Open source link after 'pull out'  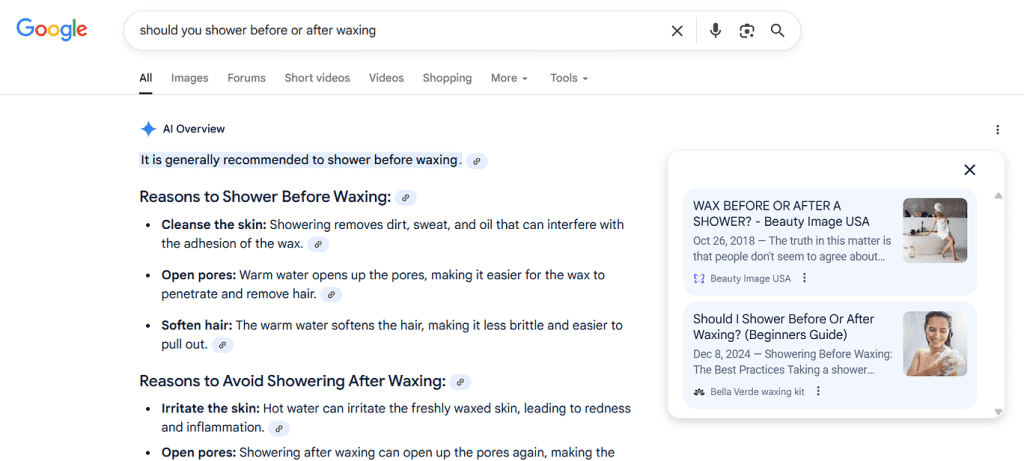point(222,345)
